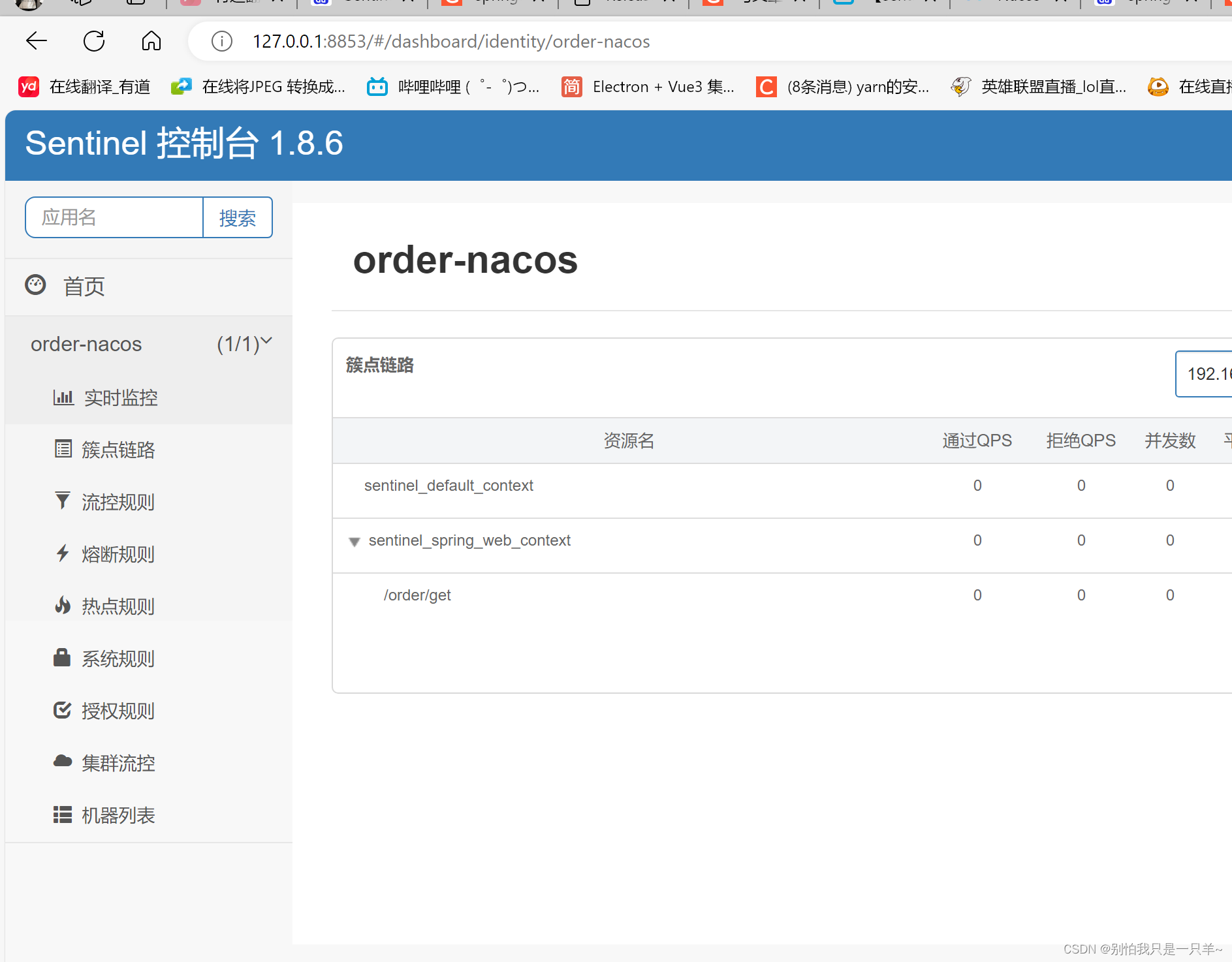Click the browser back arrow

click(37, 41)
